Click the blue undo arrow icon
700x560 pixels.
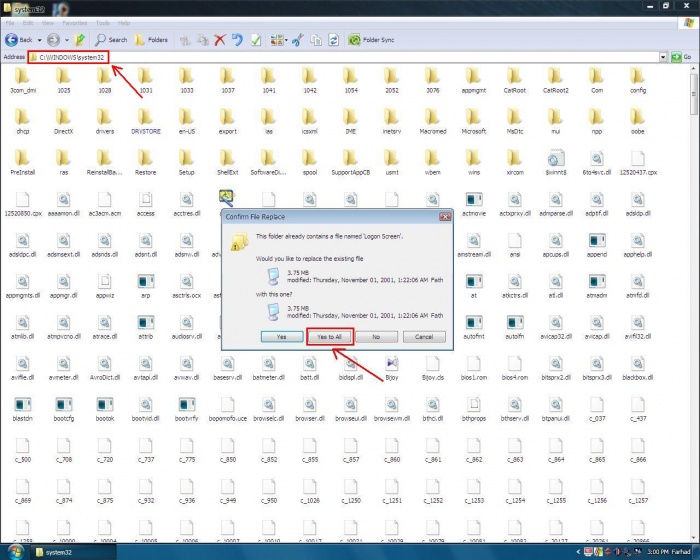(x=238, y=40)
